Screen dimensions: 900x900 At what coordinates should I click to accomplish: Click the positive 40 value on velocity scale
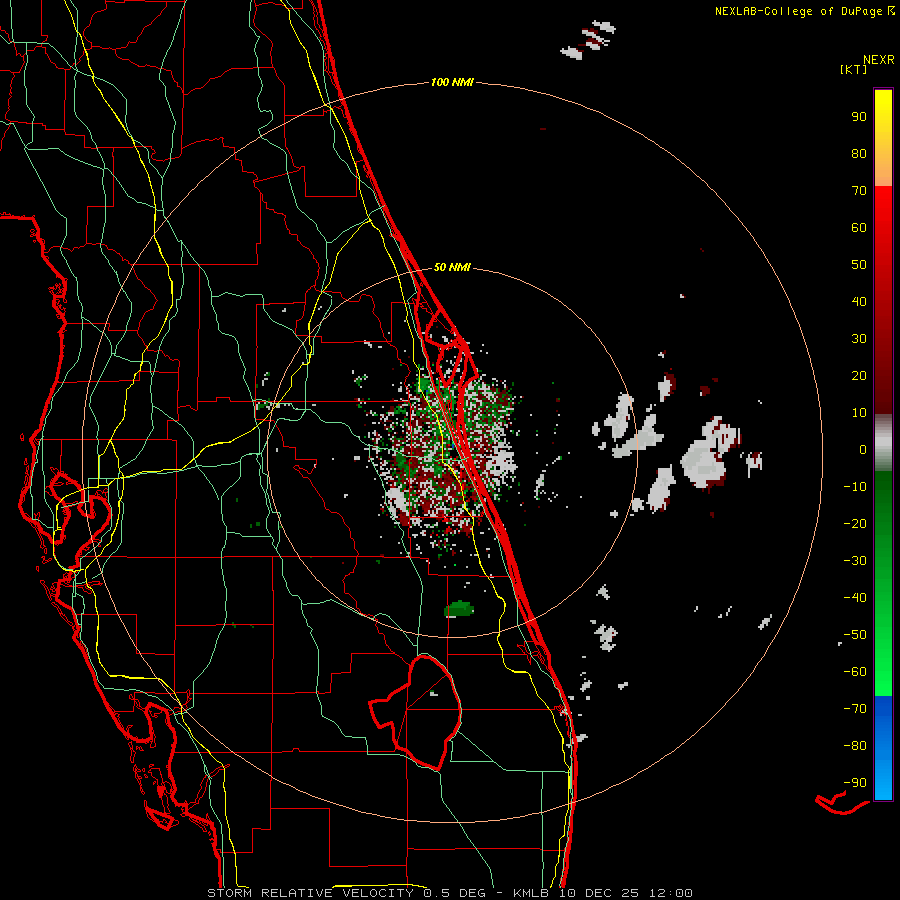(x=859, y=302)
